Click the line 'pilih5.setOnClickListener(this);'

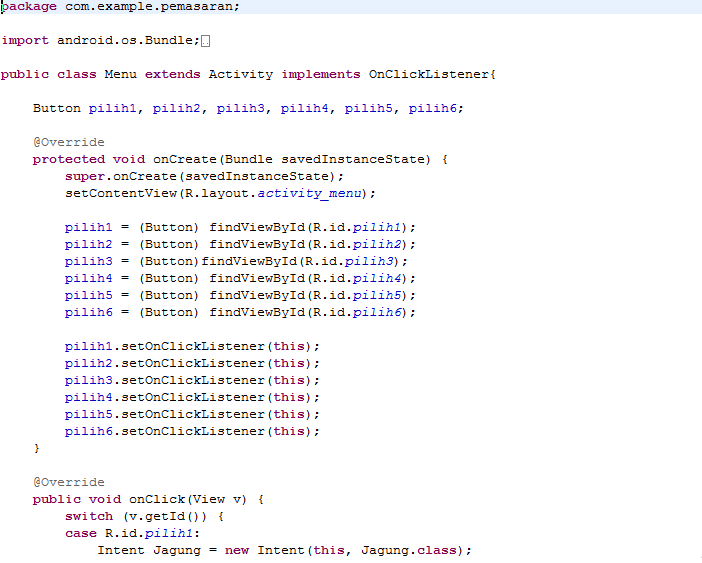(192, 414)
